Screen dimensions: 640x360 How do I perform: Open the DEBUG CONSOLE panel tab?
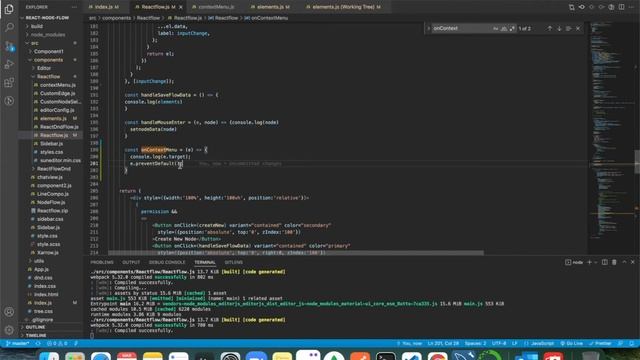(x=167, y=262)
